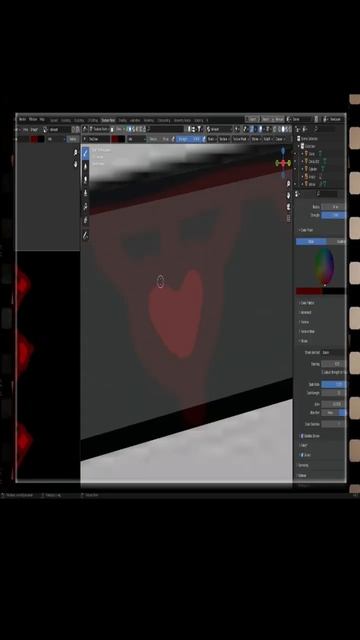Click the Spacing value field
The height and width of the screenshot is (640, 360).
pyautogui.click(x=333, y=364)
